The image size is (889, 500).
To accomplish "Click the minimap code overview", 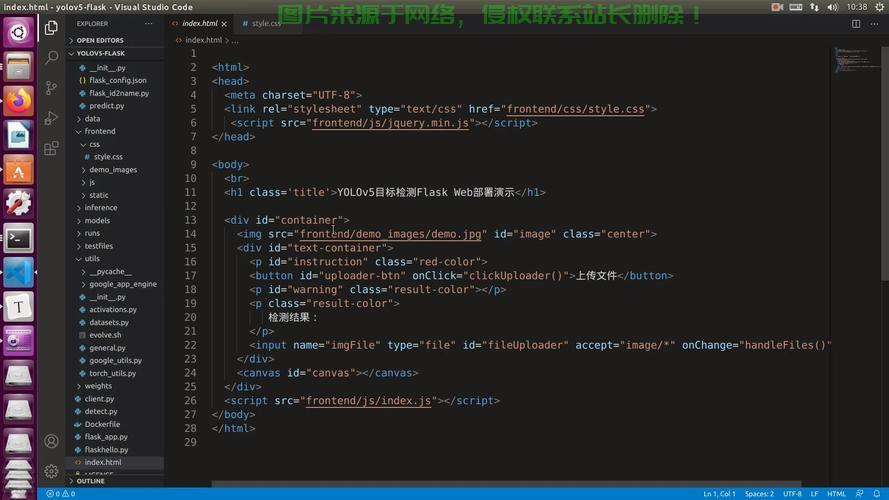I will (x=856, y=60).
